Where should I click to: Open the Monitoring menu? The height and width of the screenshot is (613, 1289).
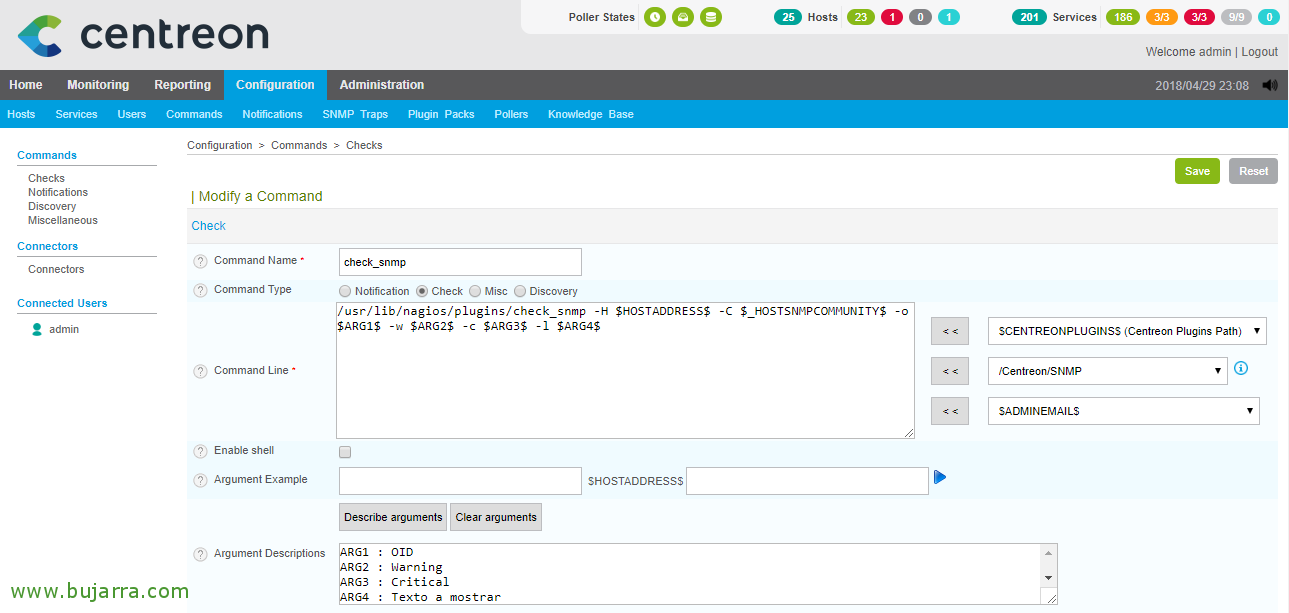tap(98, 85)
